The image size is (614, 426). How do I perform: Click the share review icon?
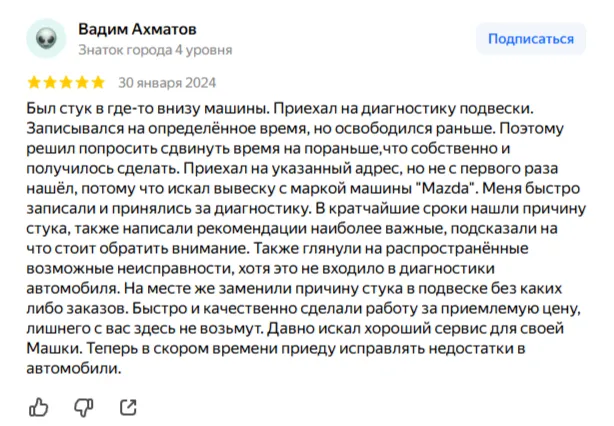pyautogui.click(x=128, y=406)
